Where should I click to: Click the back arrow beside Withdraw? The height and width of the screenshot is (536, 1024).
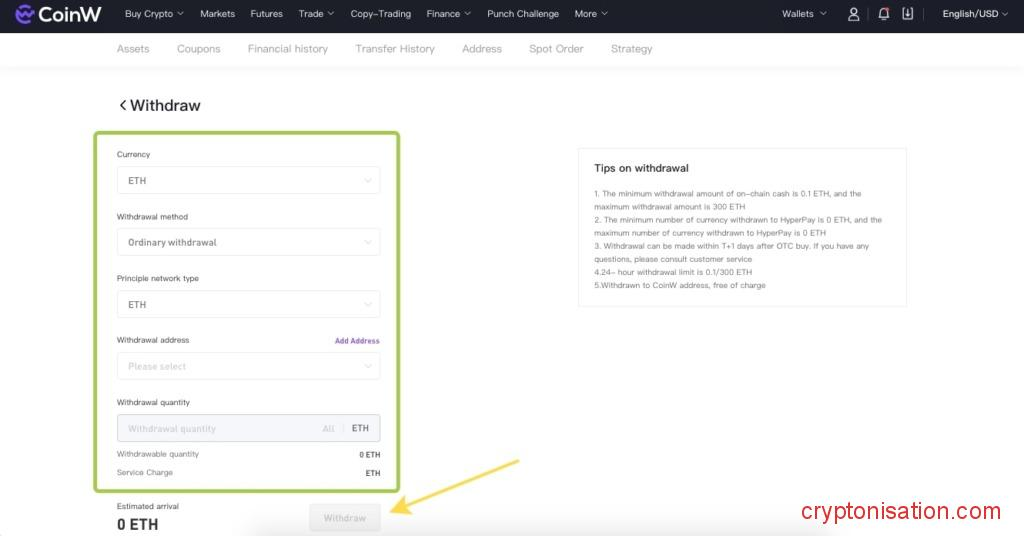point(123,106)
